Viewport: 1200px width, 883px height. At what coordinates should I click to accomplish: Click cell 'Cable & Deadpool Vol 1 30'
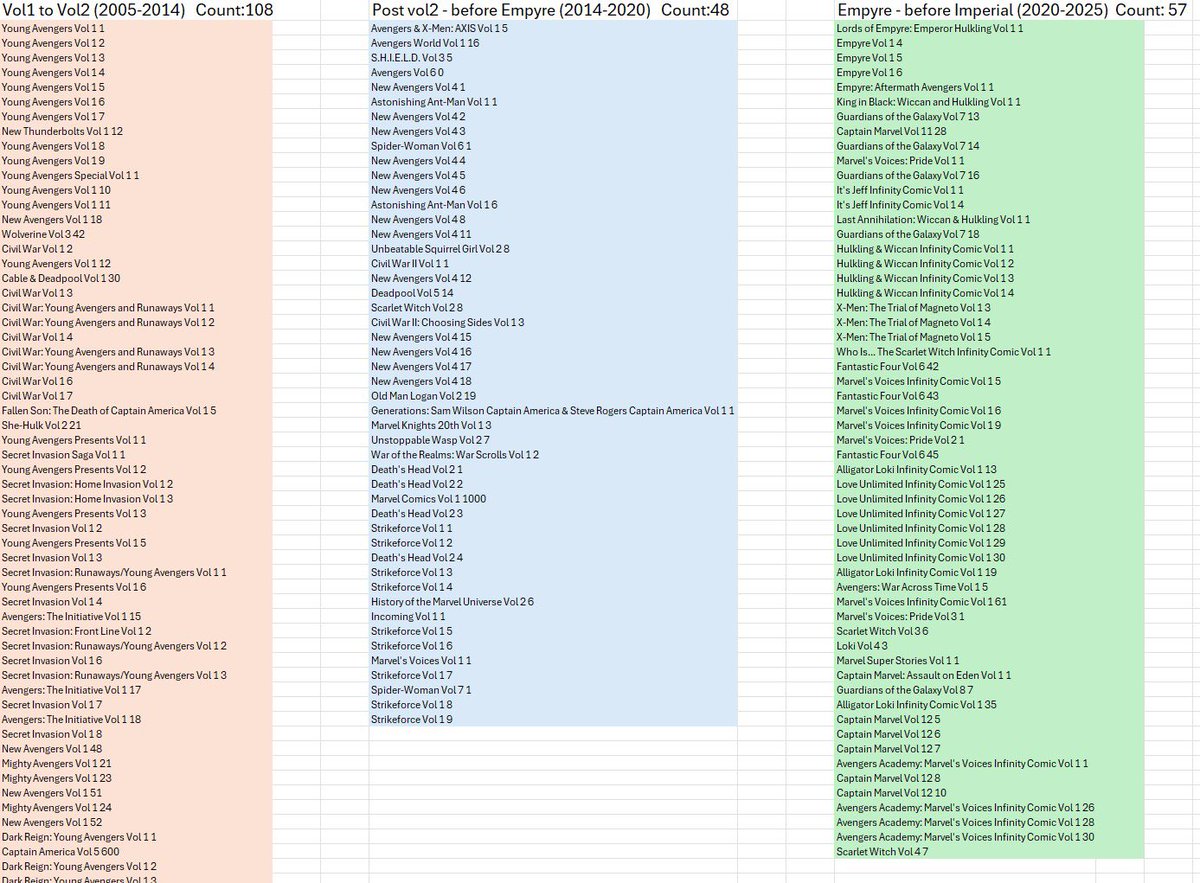pos(136,278)
